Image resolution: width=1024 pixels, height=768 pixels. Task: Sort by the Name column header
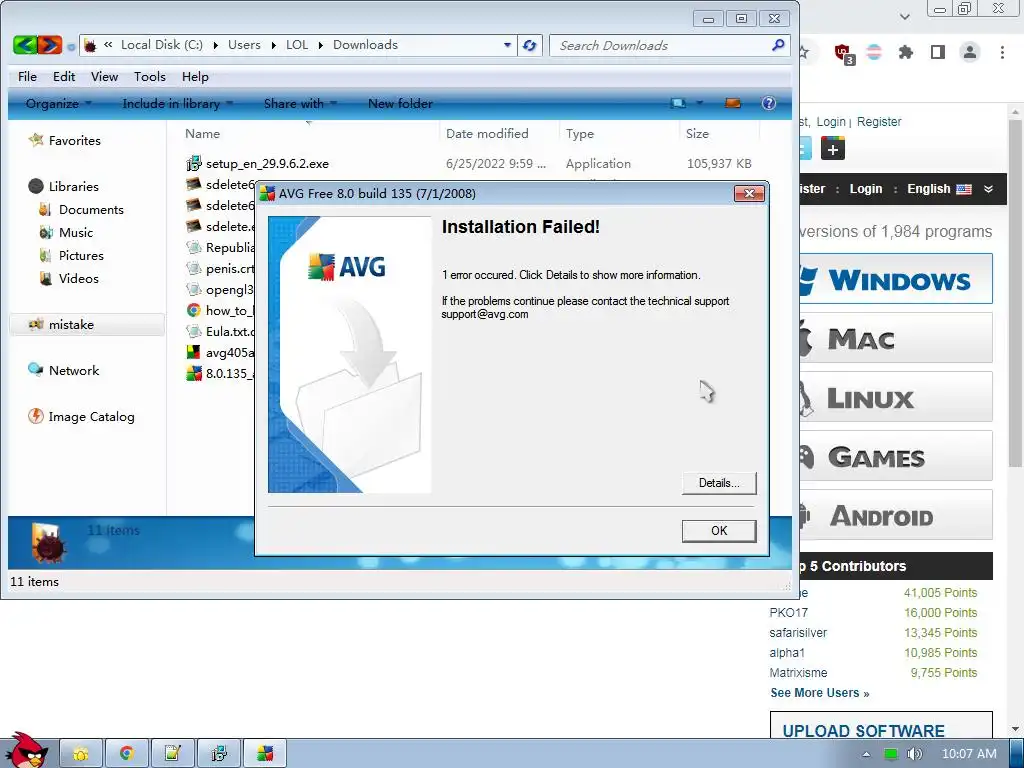point(202,133)
